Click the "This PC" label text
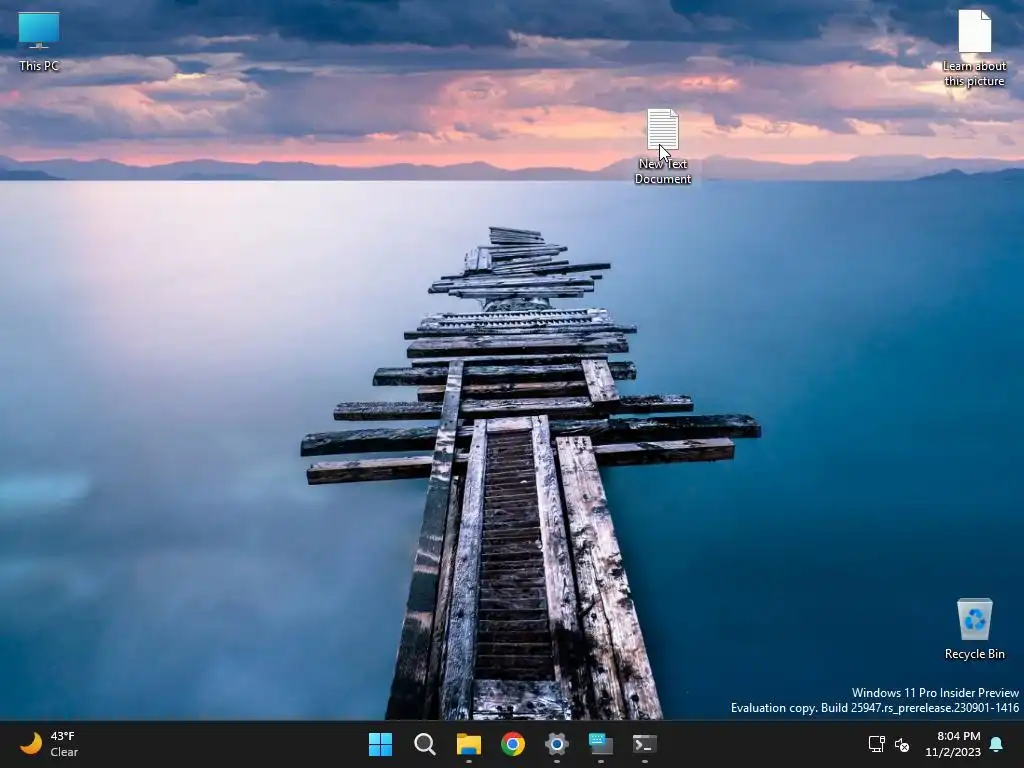The width and height of the screenshot is (1024, 768). (x=39, y=65)
